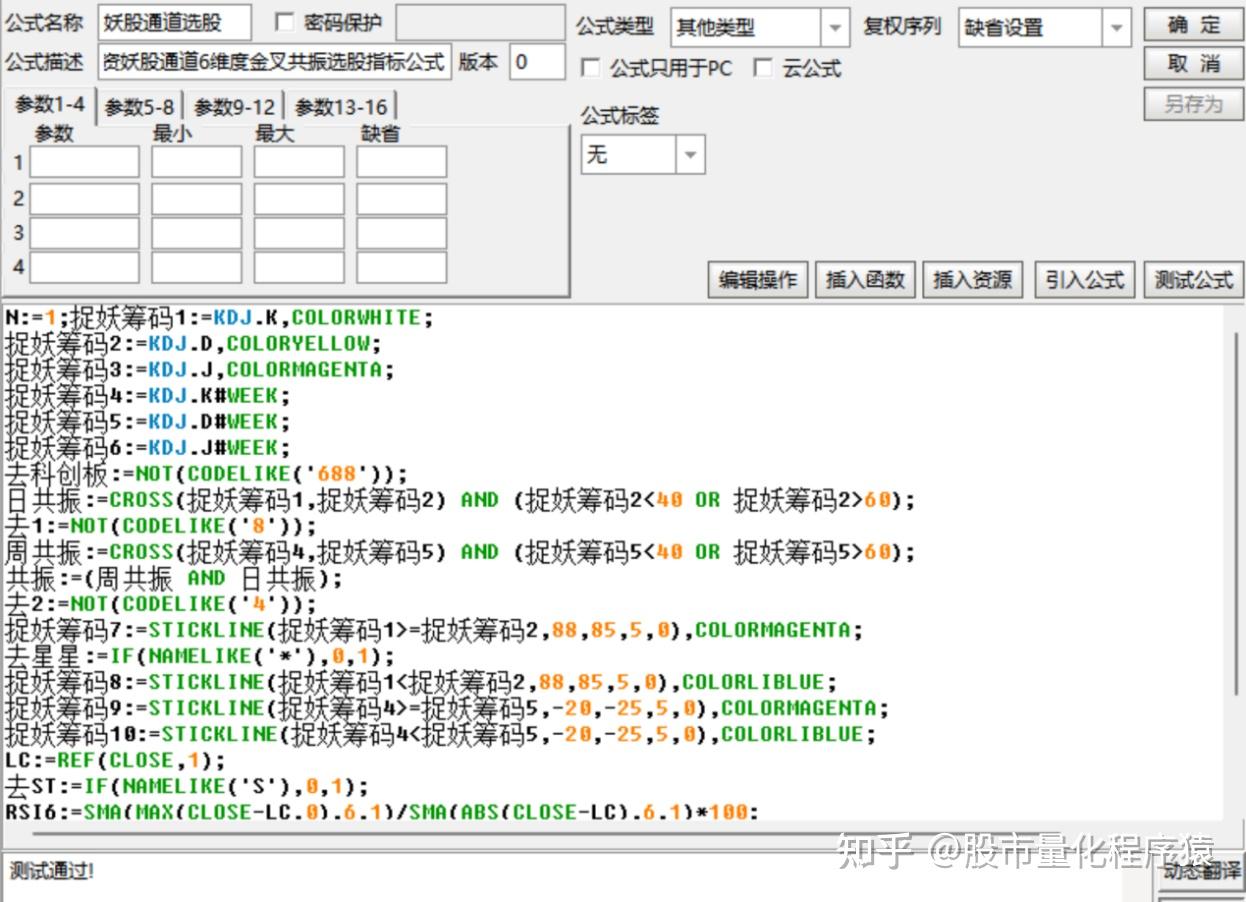Switch to the 参数5-8 tab
Viewport: 1246px width, 902px height.
point(140,108)
